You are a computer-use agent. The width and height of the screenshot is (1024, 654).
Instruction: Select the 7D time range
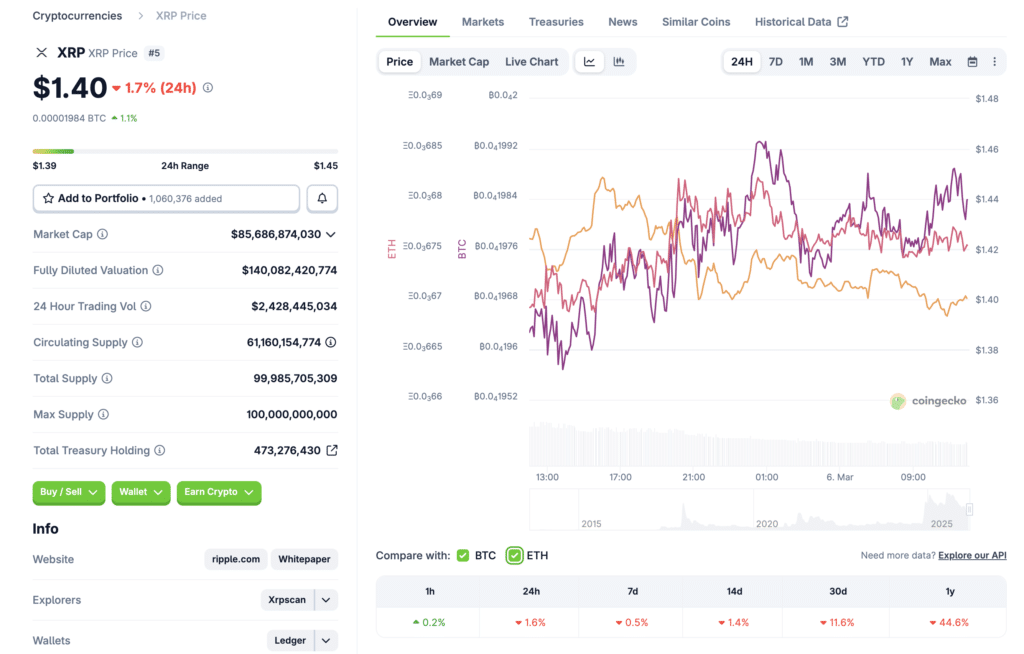click(x=776, y=61)
